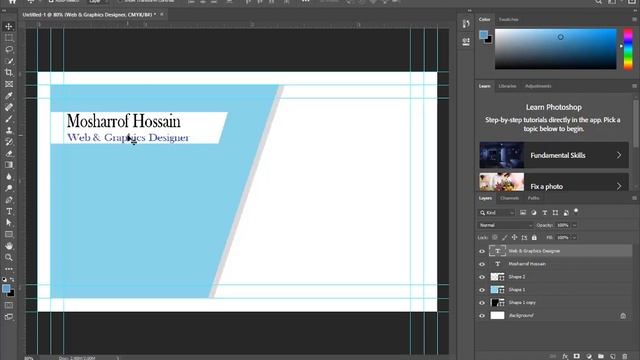Viewport: 640px width, 360px height.
Task: Create a new group folder
Action: pos(601,356)
